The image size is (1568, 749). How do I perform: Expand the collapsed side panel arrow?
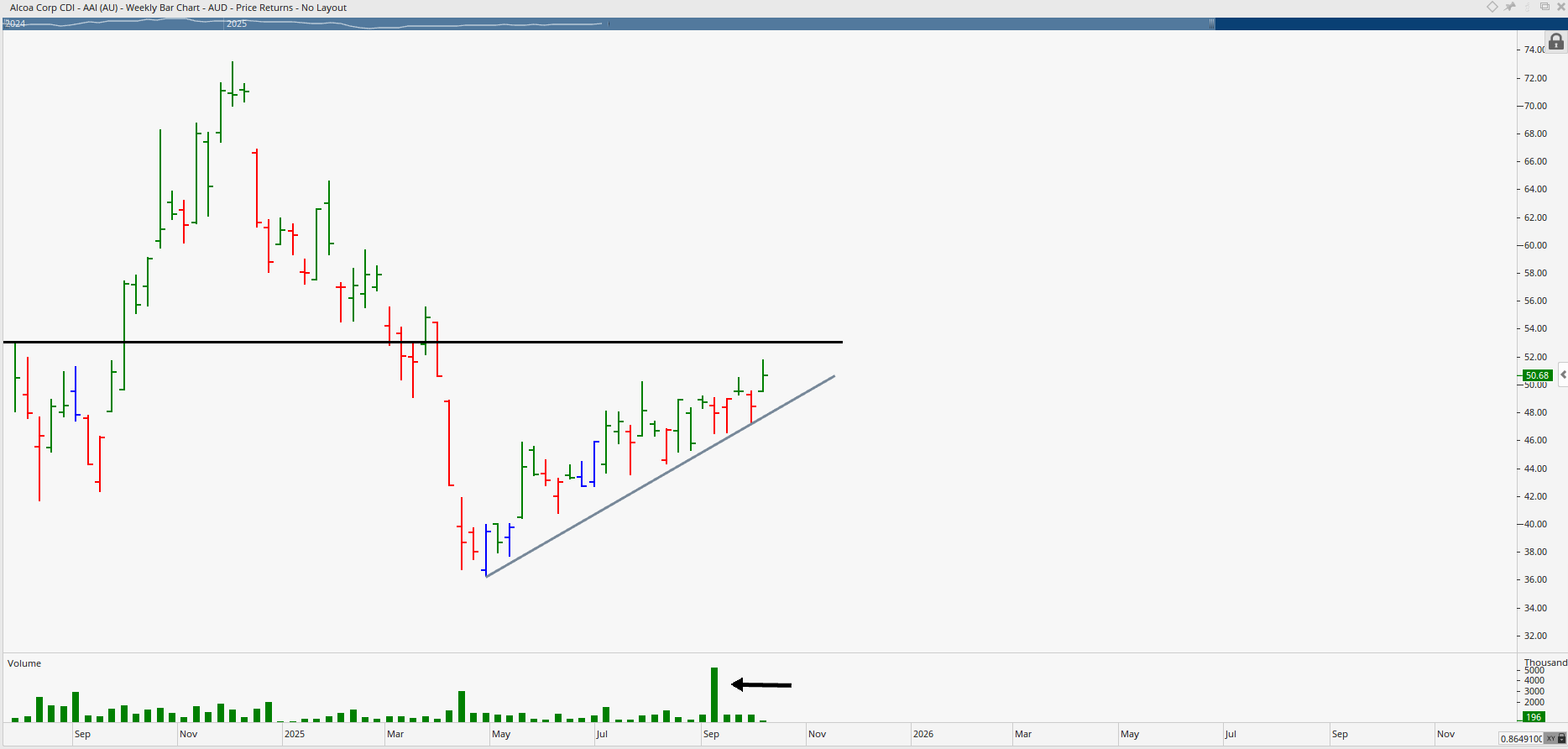point(1562,374)
